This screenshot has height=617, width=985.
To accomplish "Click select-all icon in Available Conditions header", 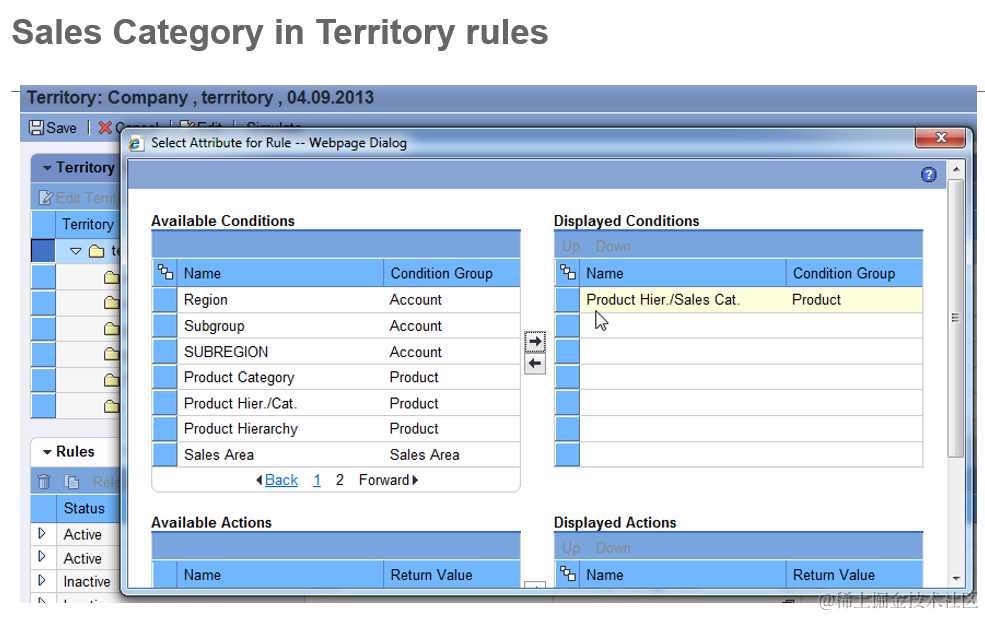I will coord(165,273).
